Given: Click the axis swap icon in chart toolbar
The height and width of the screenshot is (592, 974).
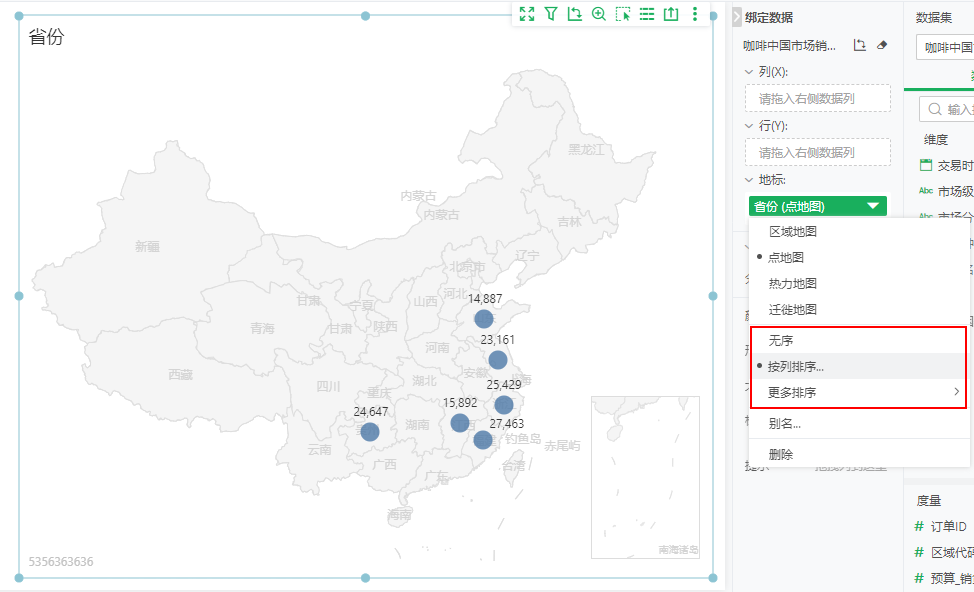Looking at the screenshot, I should (x=575, y=14).
